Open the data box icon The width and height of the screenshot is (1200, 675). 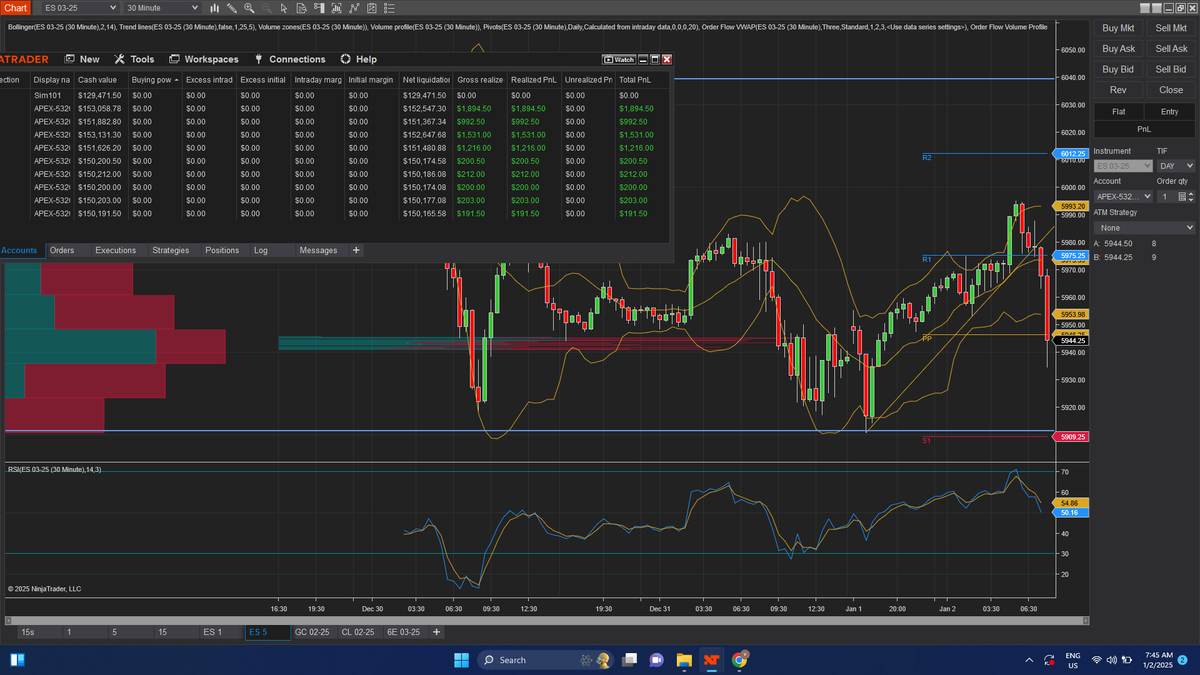pos(301,8)
